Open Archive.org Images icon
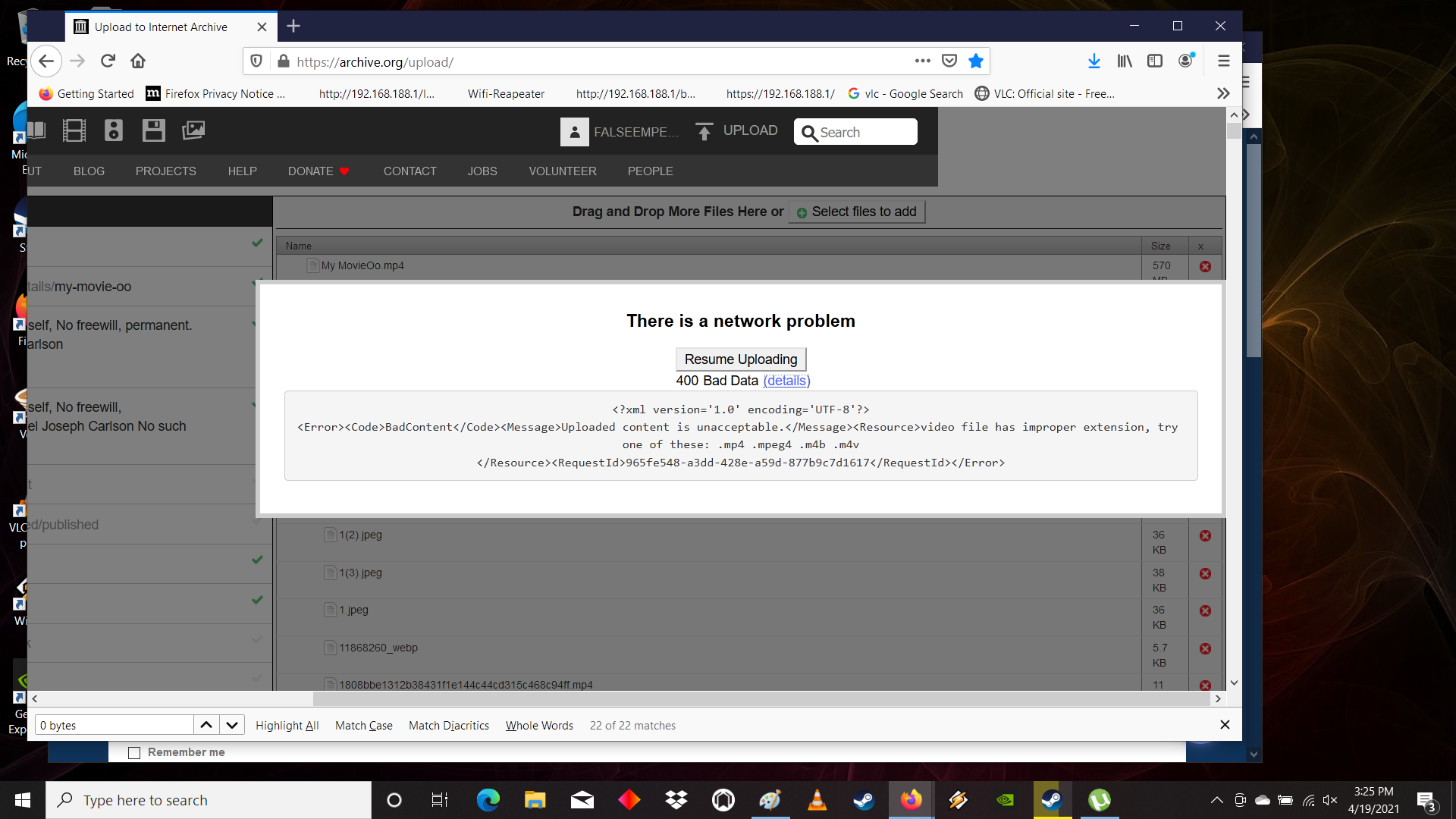 coord(193,130)
